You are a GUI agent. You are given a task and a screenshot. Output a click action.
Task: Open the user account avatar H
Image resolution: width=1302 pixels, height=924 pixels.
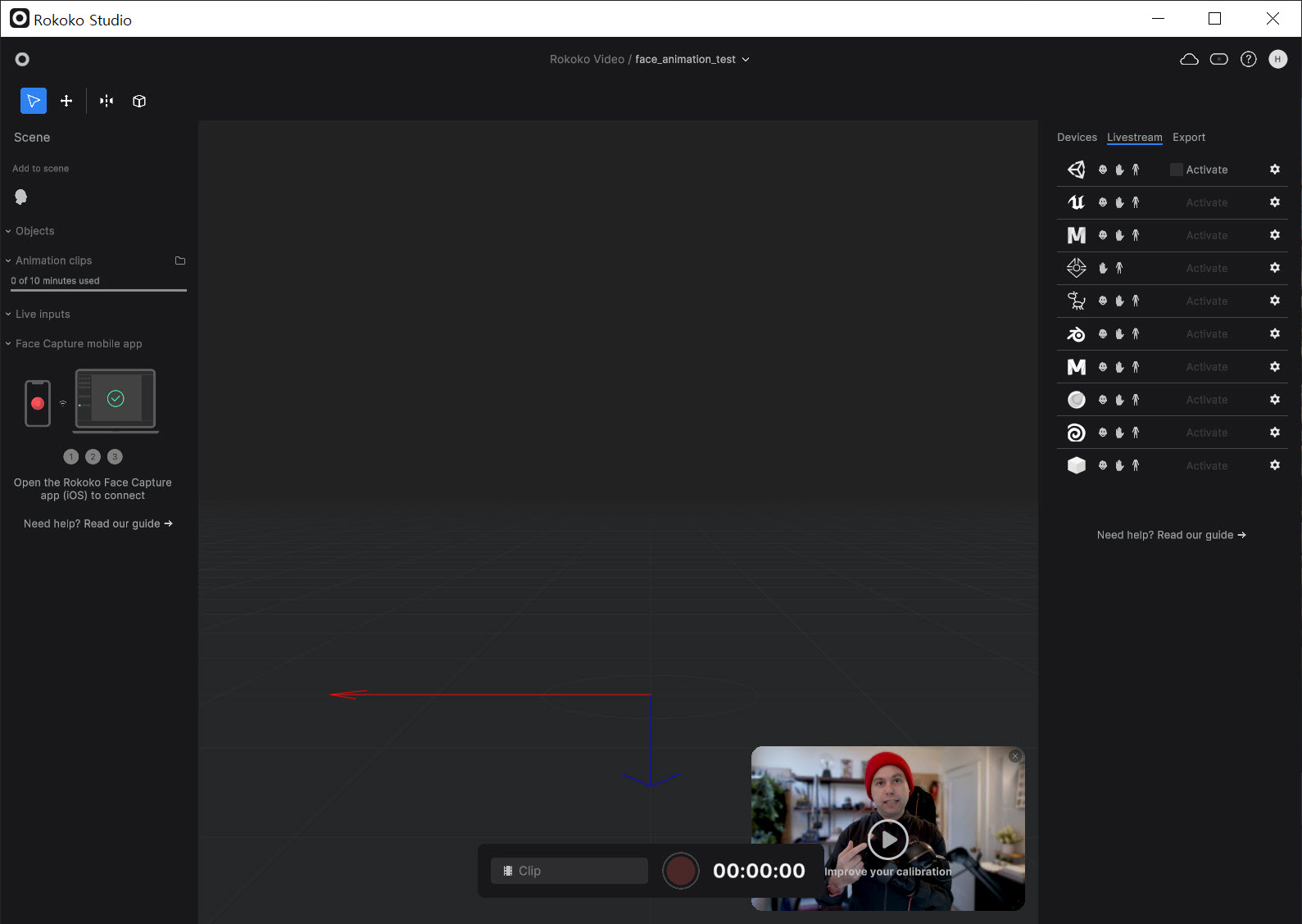(x=1278, y=59)
